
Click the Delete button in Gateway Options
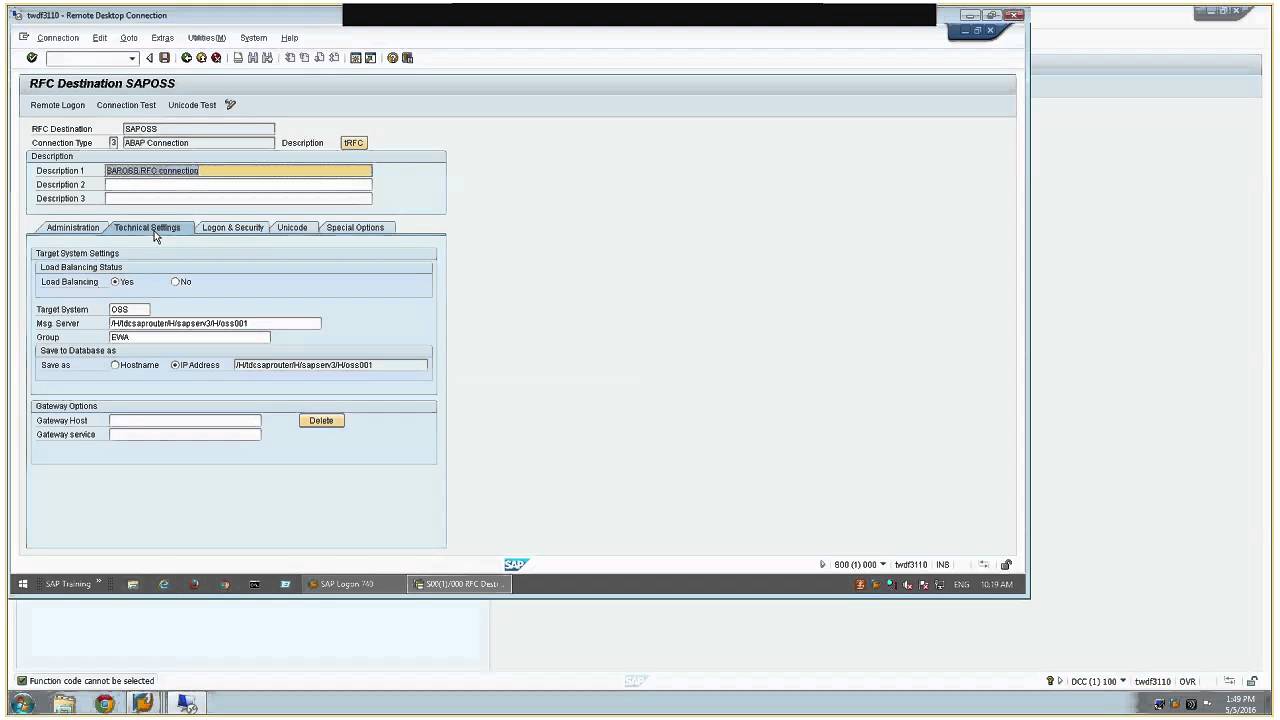pos(321,421)
